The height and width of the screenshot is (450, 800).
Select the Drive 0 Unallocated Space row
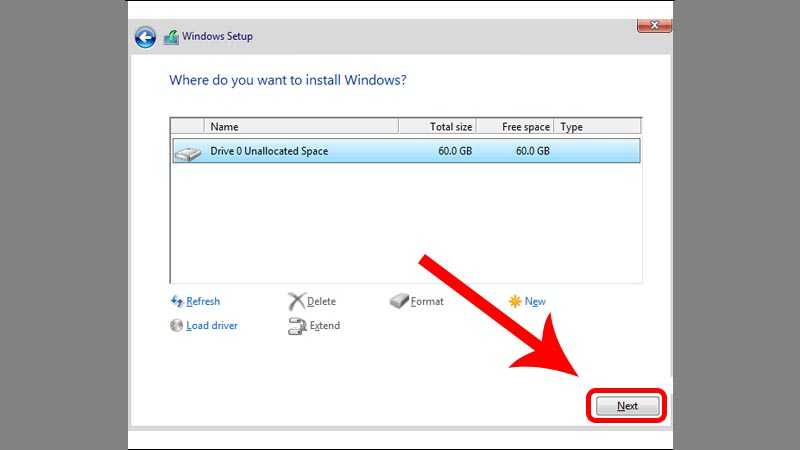[406, 151]
